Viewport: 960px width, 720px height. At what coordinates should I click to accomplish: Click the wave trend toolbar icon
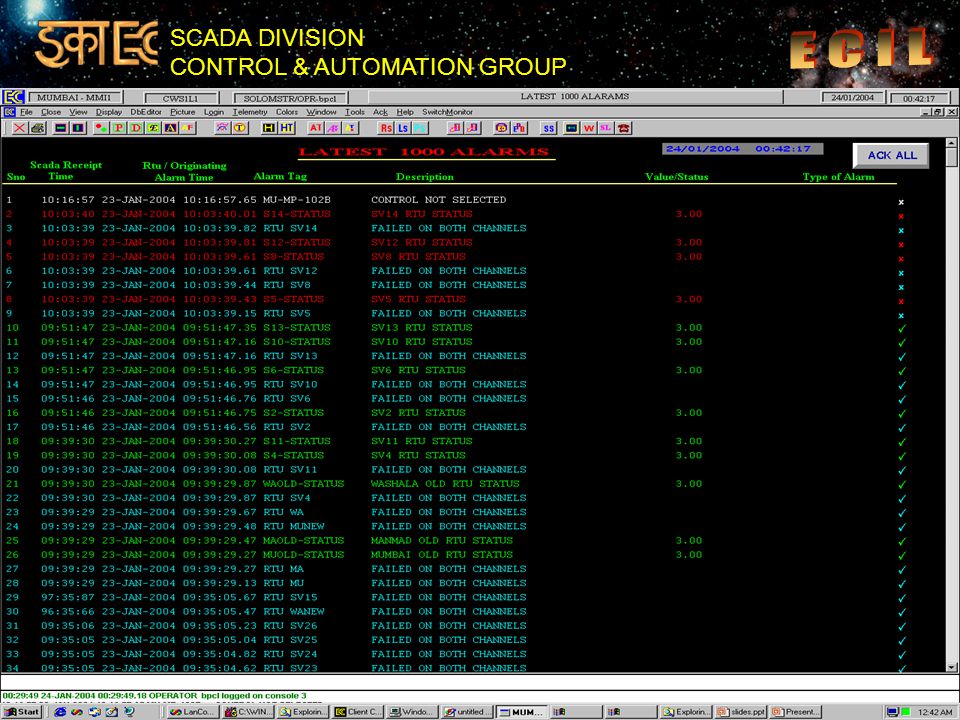coord(222,128)
